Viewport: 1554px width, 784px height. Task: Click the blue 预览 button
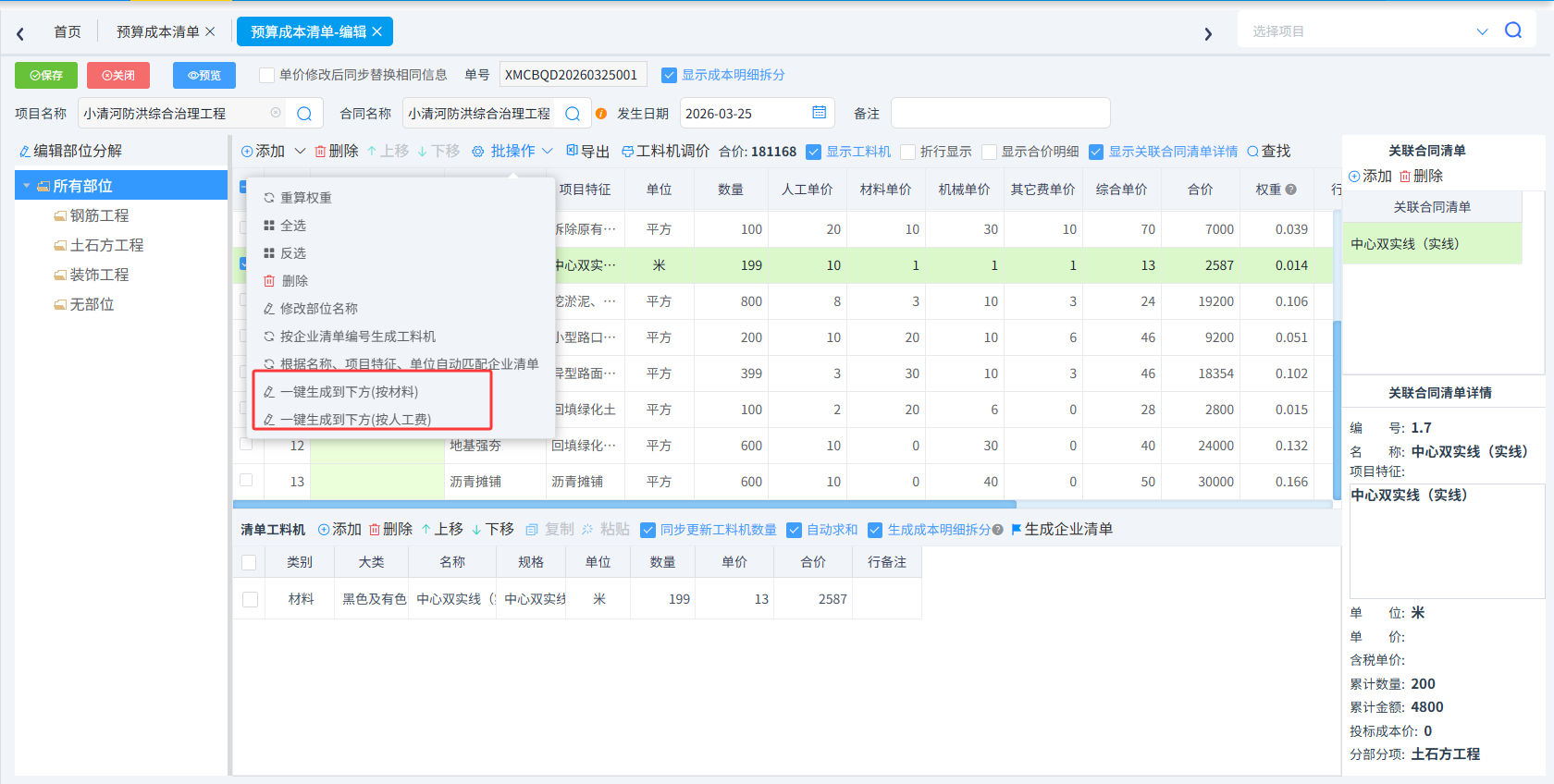204,75
